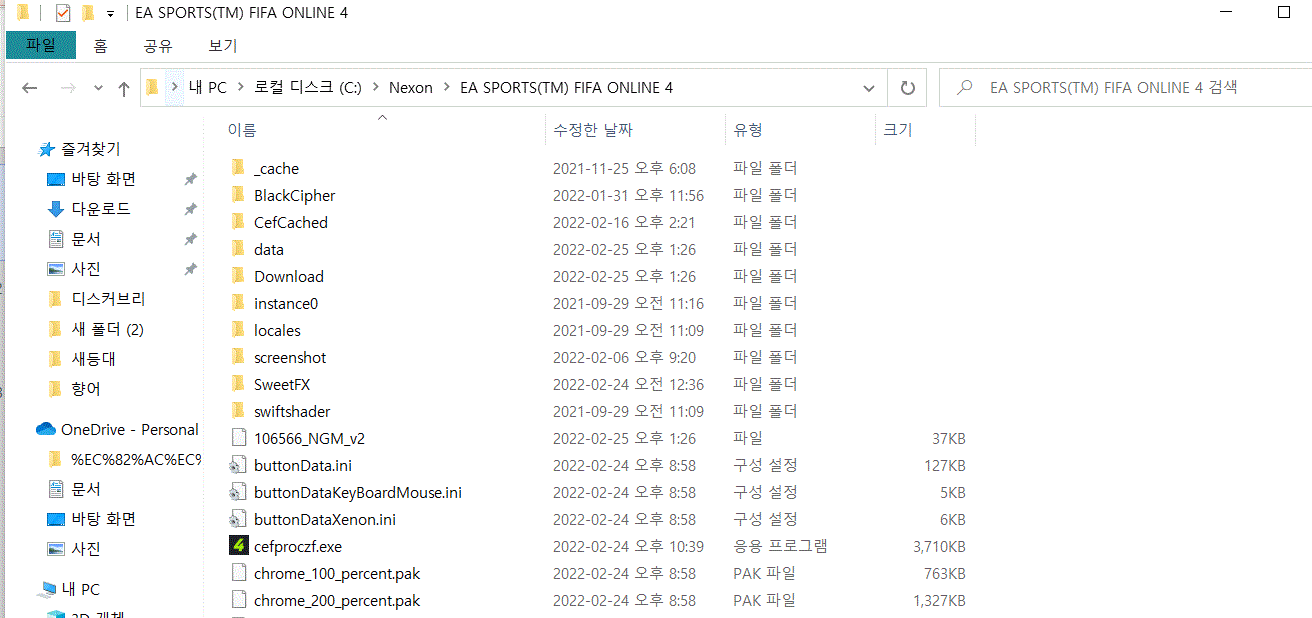This screenshot has height=618, width=1312.
Task: Open the quick access toolbar customize dropdown
Action: pyautogui.click(x=110, y=14)
